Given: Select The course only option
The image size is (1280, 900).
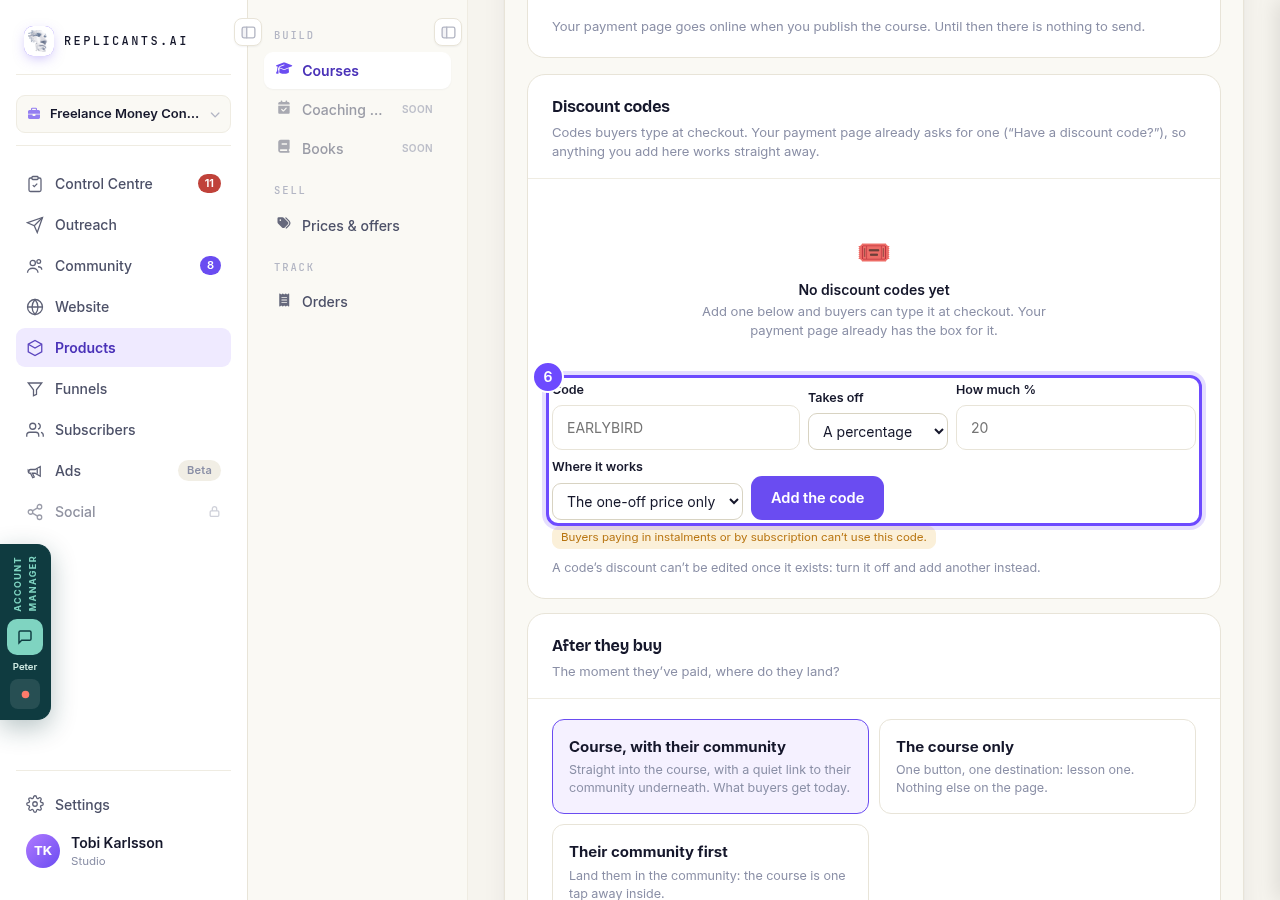Looking at the screenshot, I should click(1037, 766).
